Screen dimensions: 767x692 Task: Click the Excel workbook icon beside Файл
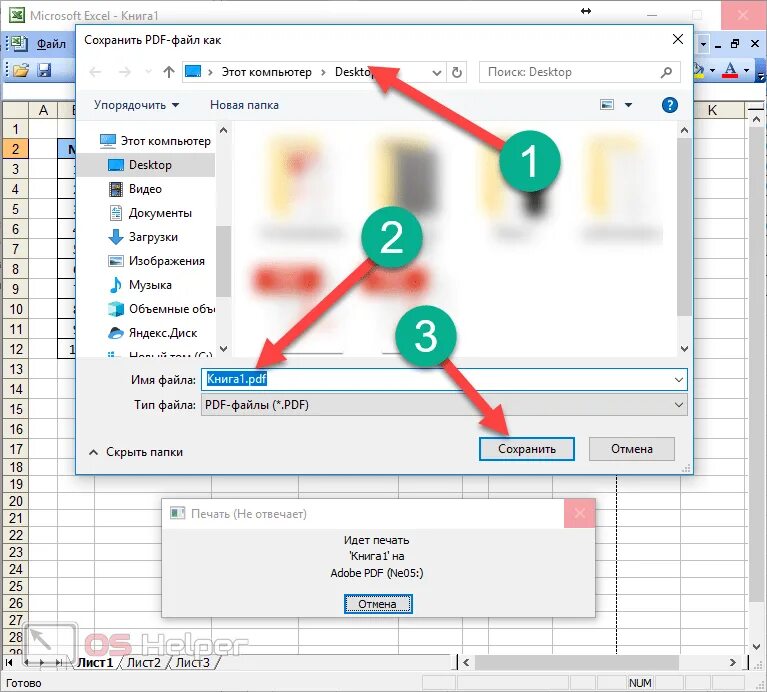tap(19, 44)
